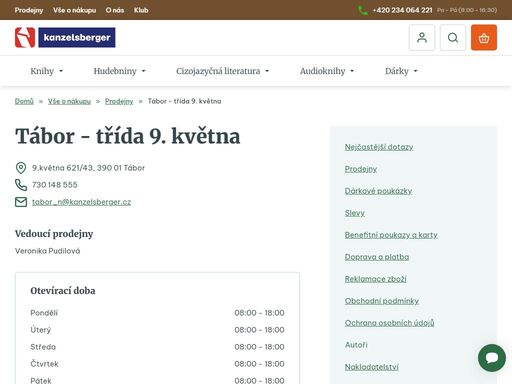This screenshot has width=512, height=384.
Task: Open Reklamace zboží link
Action: (x=375, y=279)
